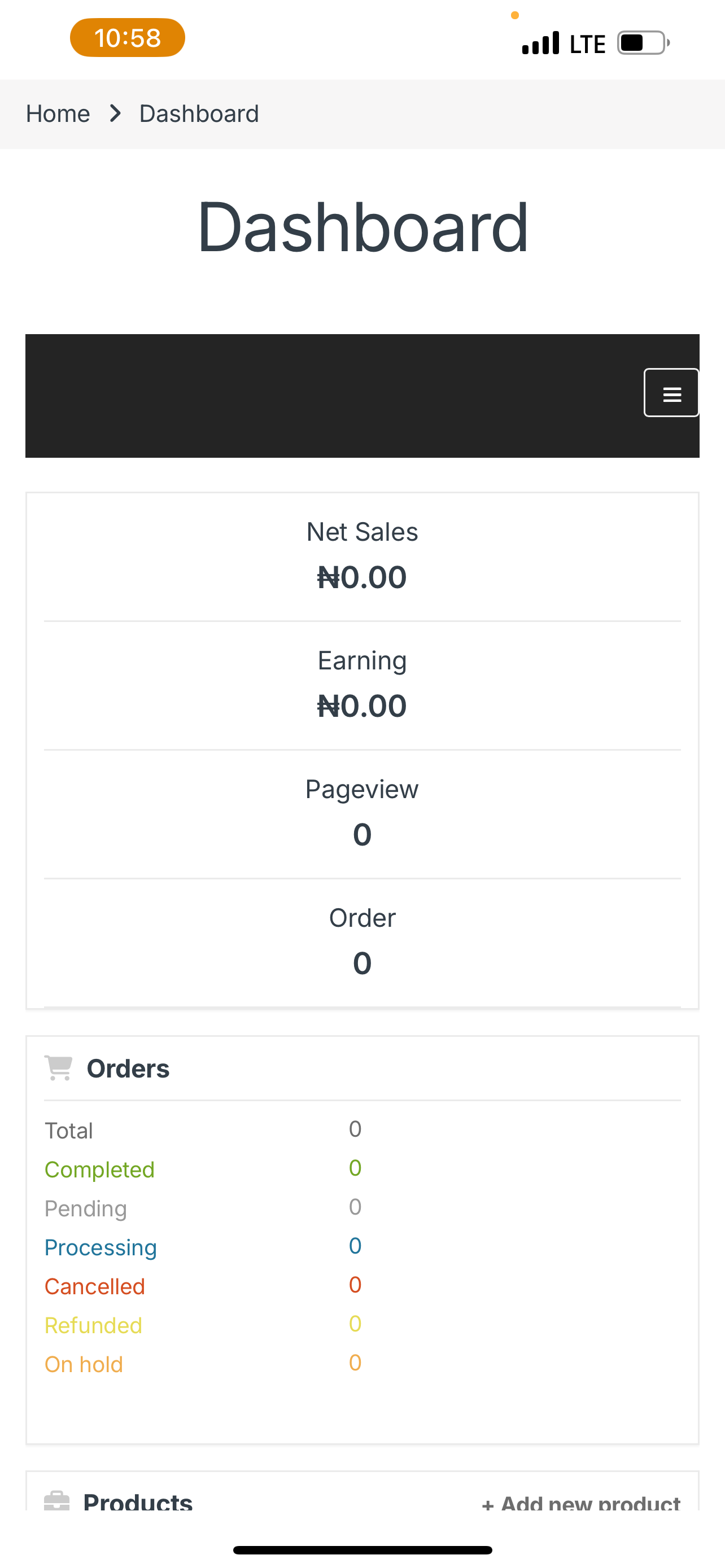Open Pending orders link

click(85, 1208)
